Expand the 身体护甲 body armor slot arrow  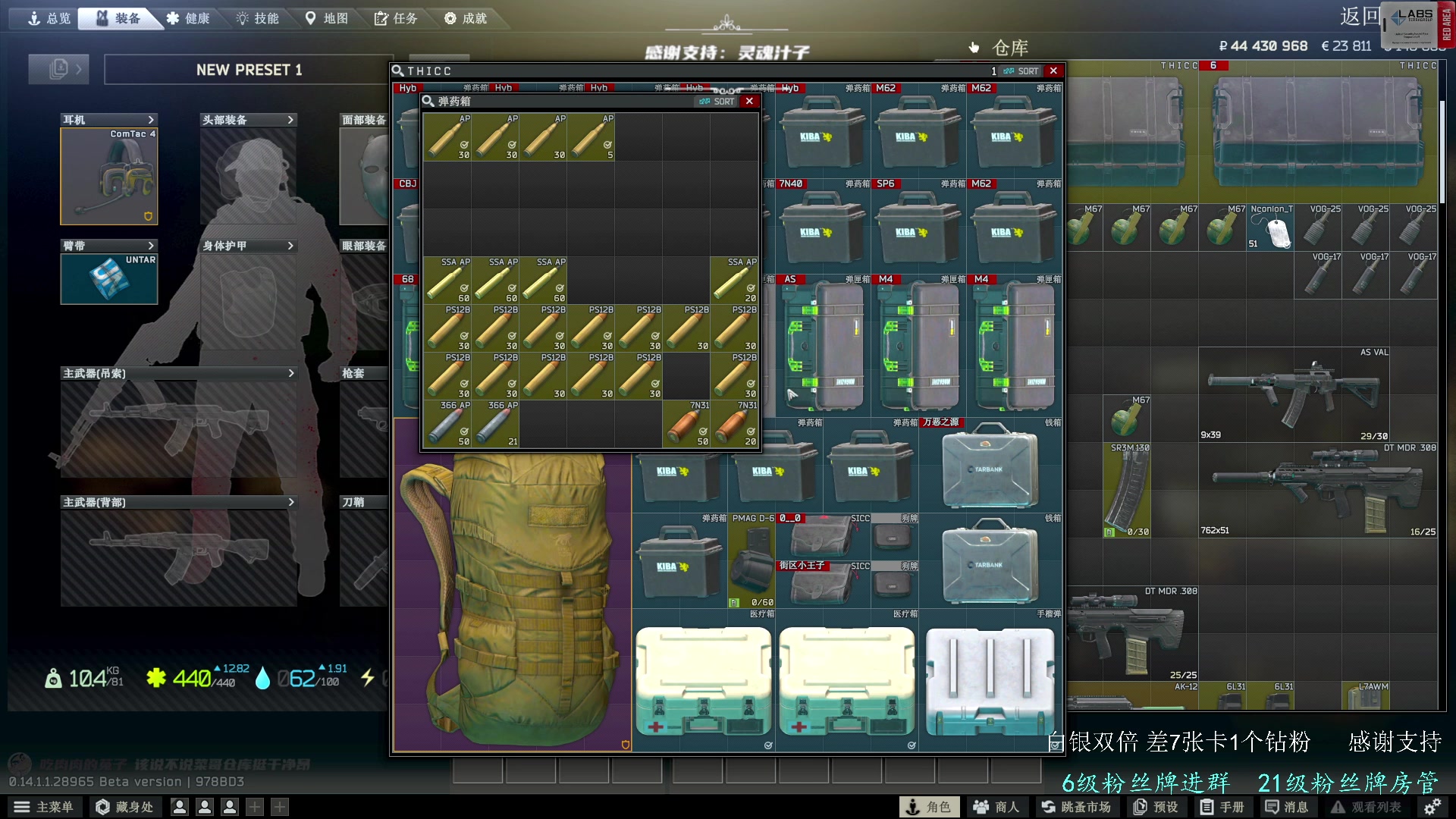pyautogui.click(x=290, y=246)
